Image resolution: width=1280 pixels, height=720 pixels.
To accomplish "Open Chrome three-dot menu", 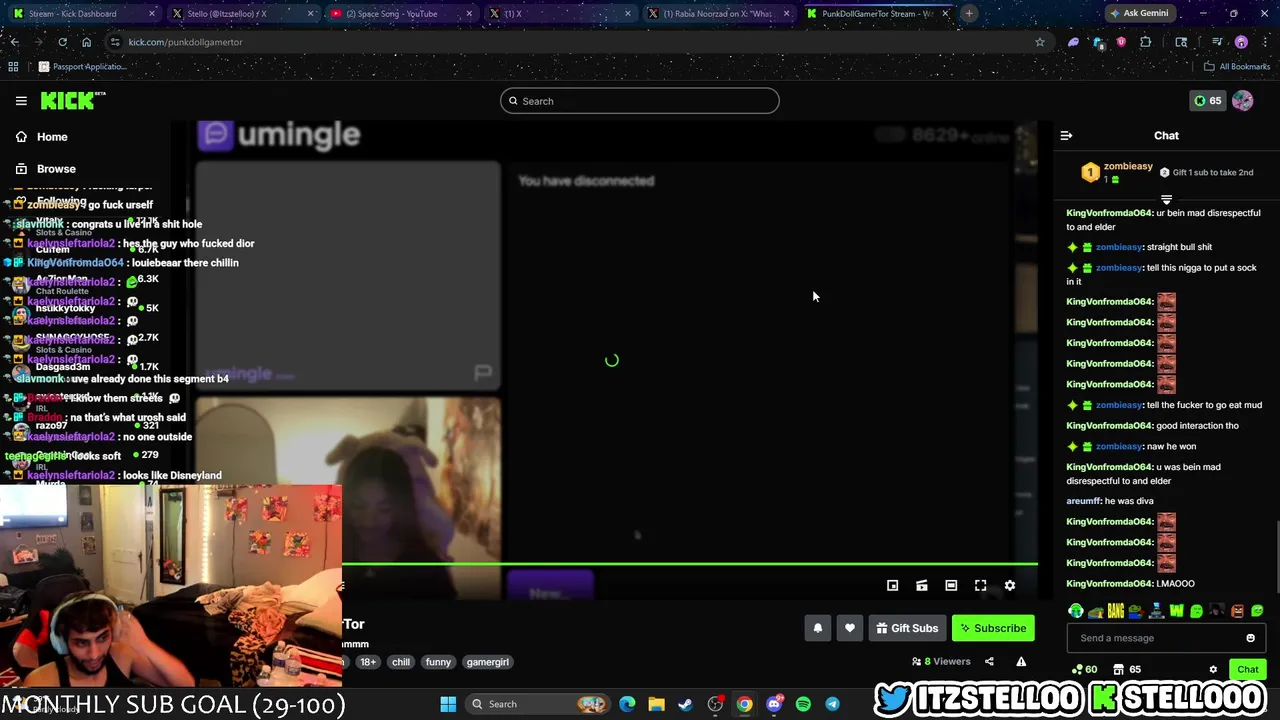I will click(1265, 42).
